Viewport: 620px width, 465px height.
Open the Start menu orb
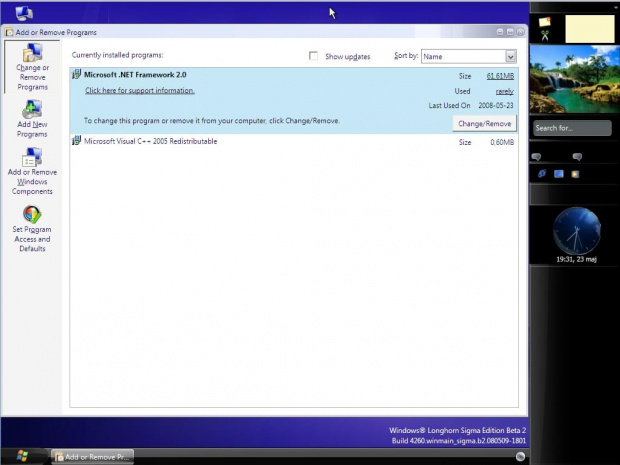pos(22,456)
